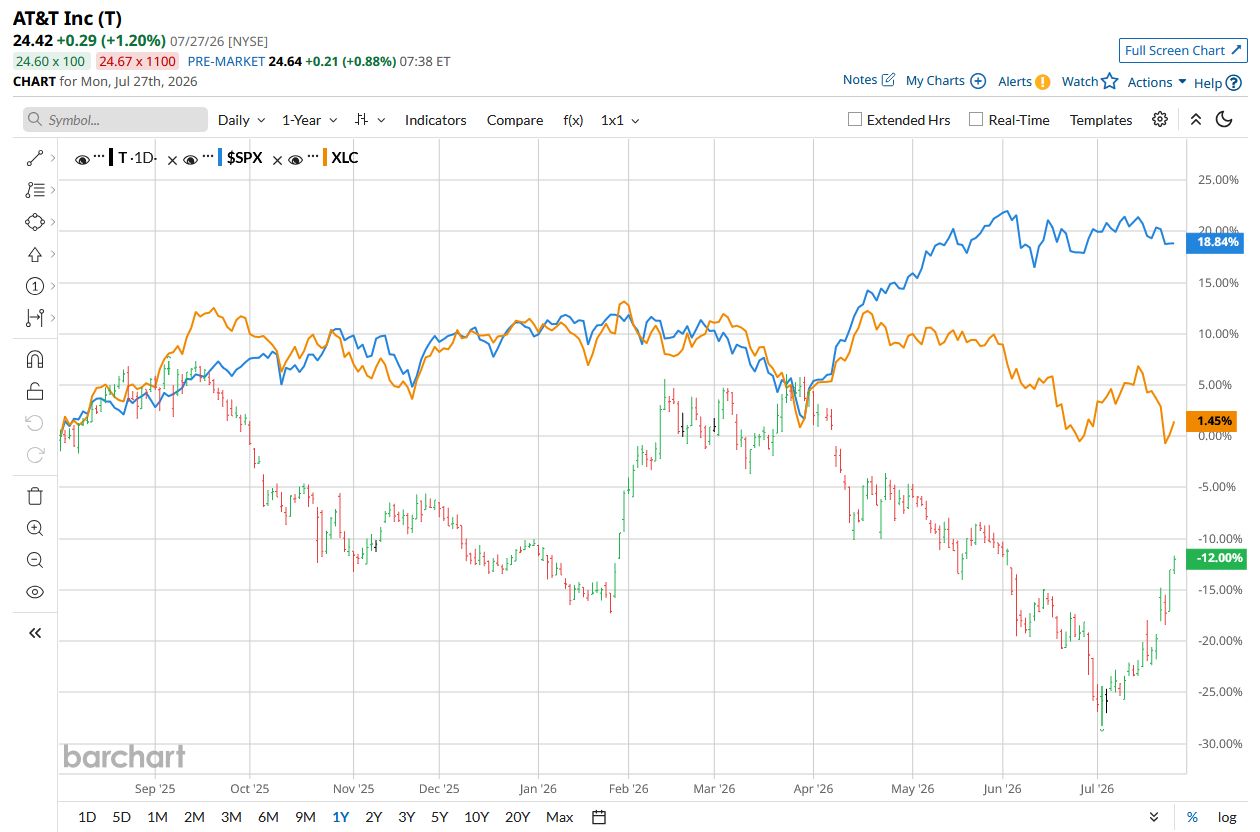Expand line tool options chevron
Viewport: 1260px width, 832px height.
click(x=53, y=157)
